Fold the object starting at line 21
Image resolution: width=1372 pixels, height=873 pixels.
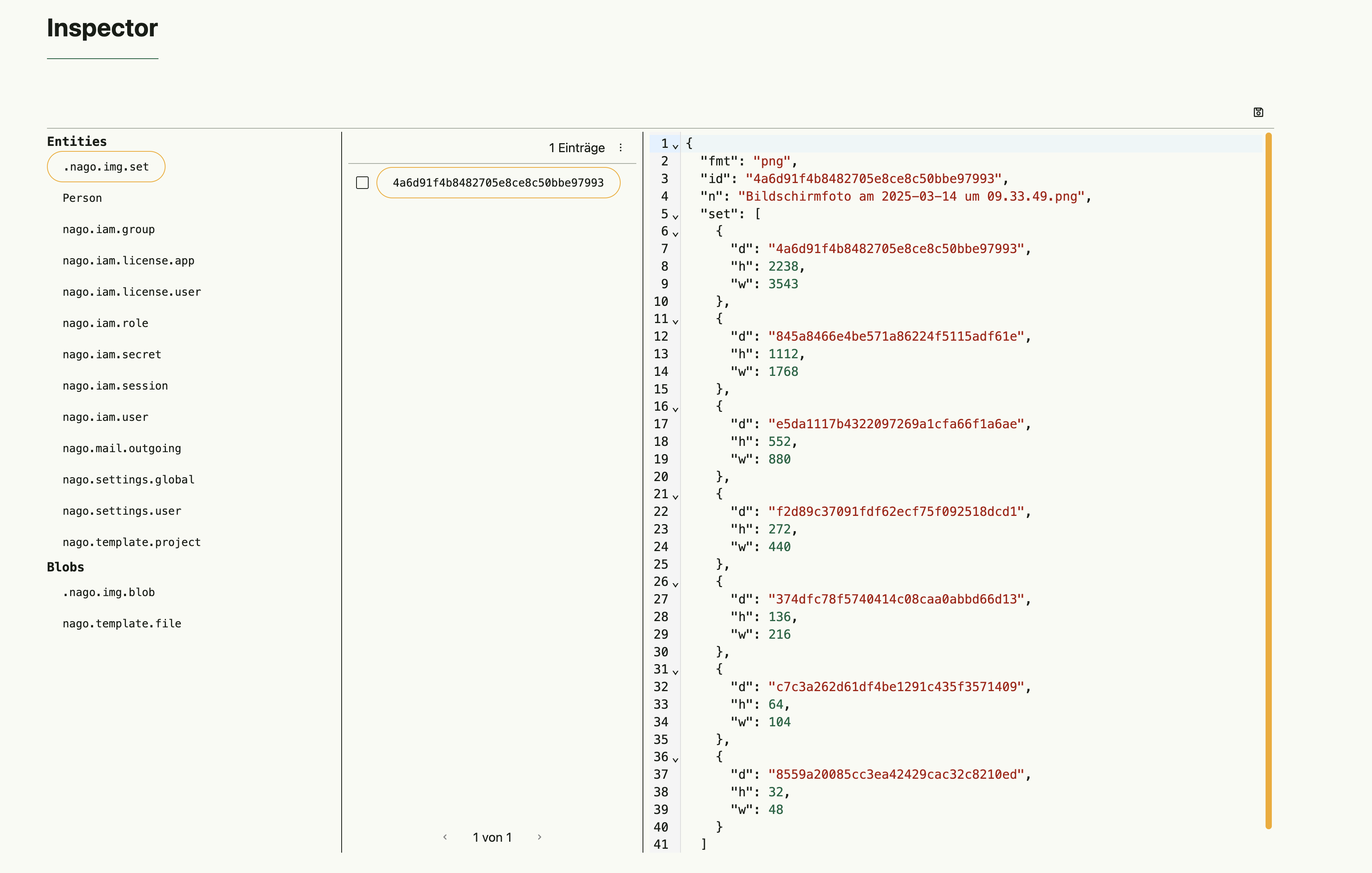(675, 497)
